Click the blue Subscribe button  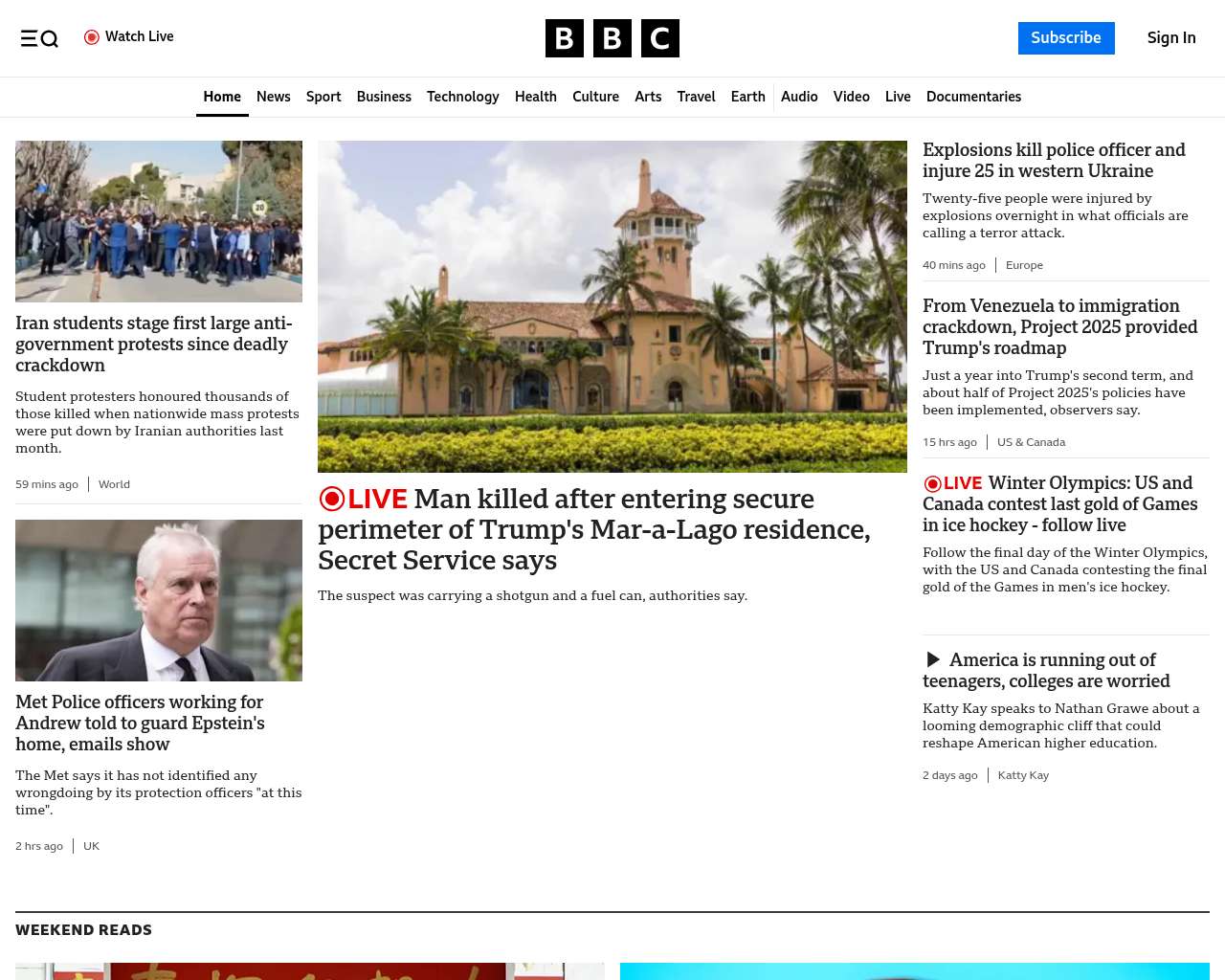point(1066,38)
